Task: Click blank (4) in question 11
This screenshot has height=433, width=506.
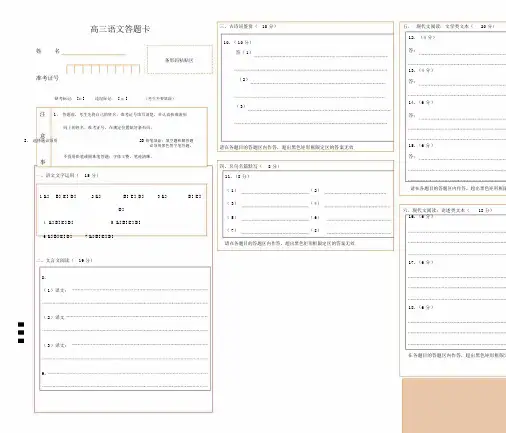Action: point(357,206)
